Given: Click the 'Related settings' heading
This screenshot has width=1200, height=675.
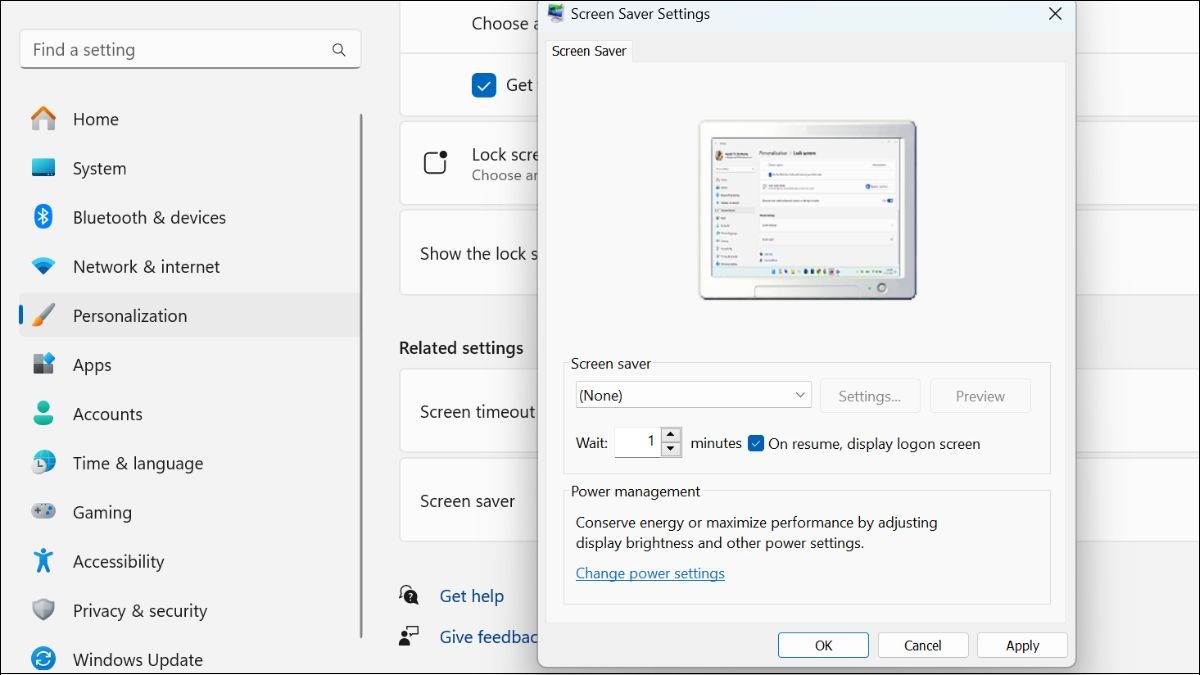Looking at the screenshot, I should pyautogui.click(x=461, y=348).
